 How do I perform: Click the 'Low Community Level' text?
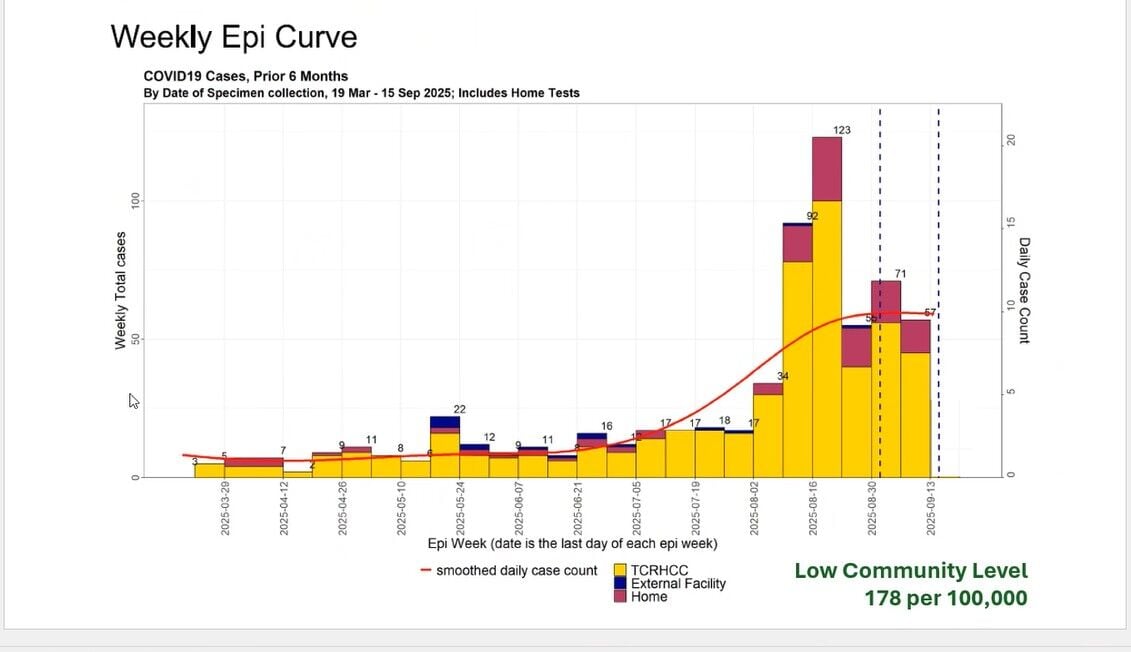[910, 571]
